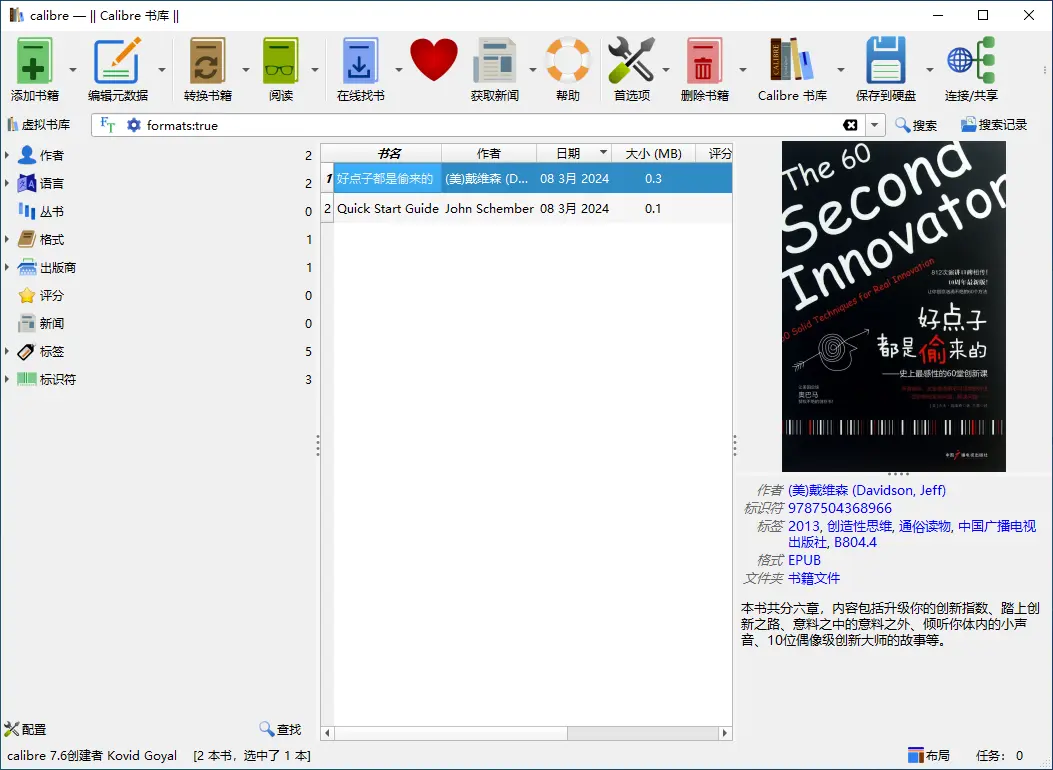This screenshot has height=770, width=1053.
Task: Click the Search (搜索) button
Action: (x=915, y=125)
